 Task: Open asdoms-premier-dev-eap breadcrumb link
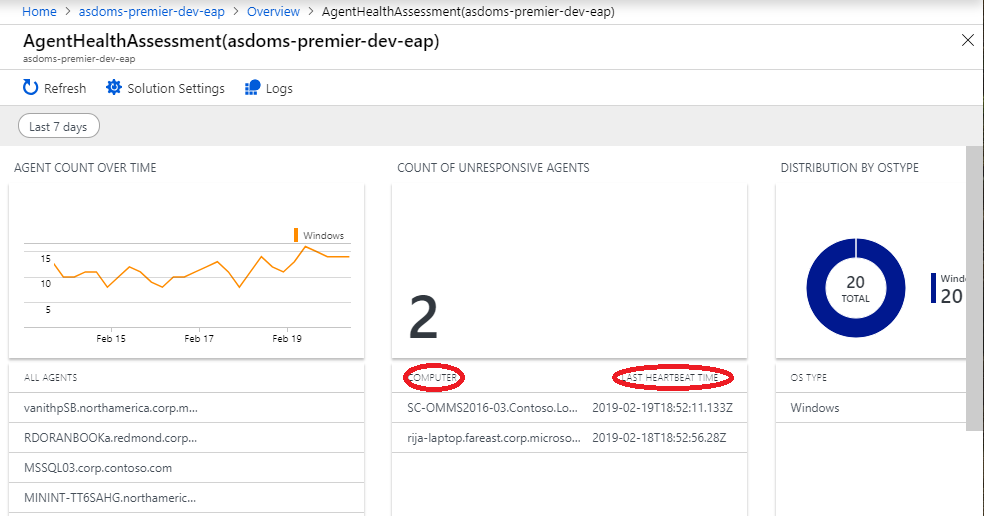[151, 11]
